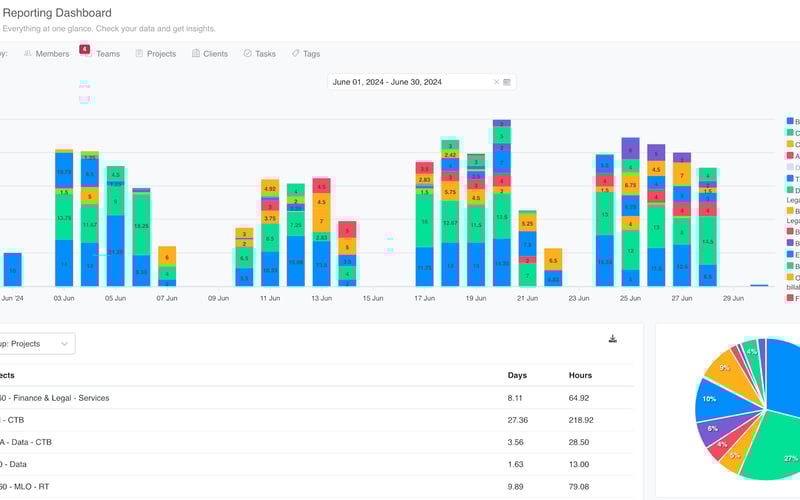Click the 28.50 hours value

pyautogui.click(x=579, y=442)
